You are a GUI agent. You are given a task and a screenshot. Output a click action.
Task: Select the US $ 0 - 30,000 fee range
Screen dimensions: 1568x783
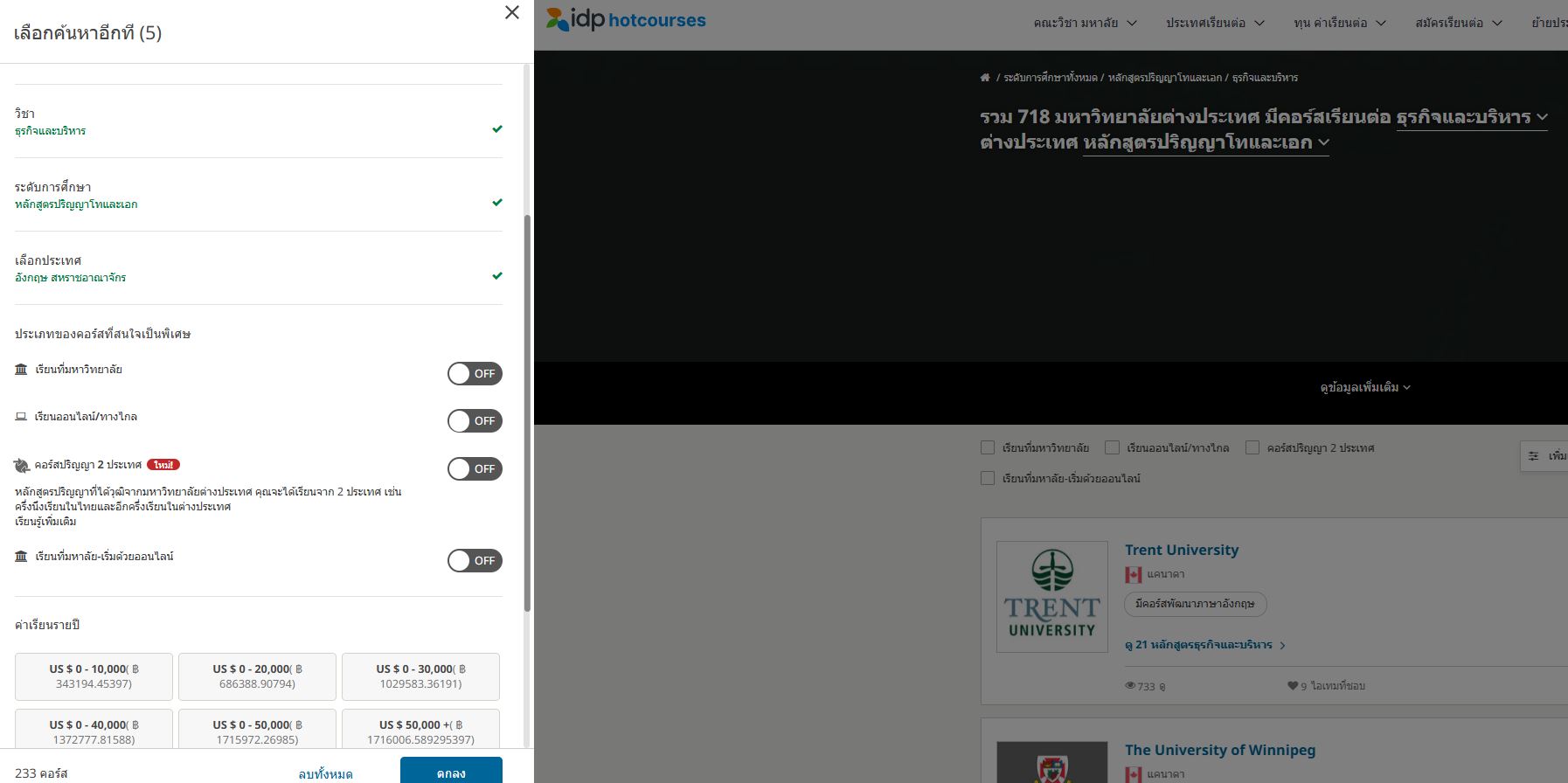click(420, 676)
